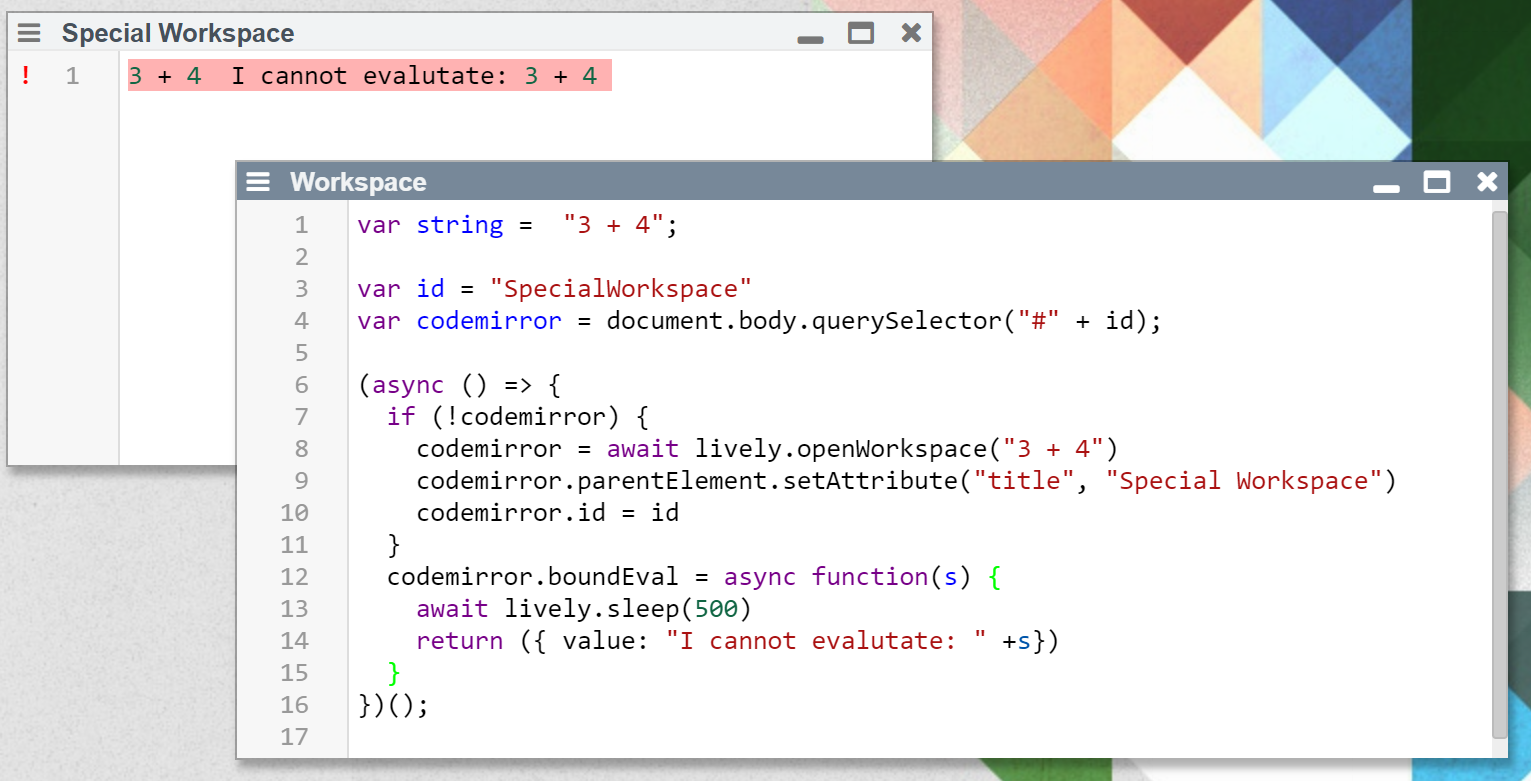Click the Workspace window title text
Screen dimensions: 1531x781
pyautogui.click(x=358, y=182)
